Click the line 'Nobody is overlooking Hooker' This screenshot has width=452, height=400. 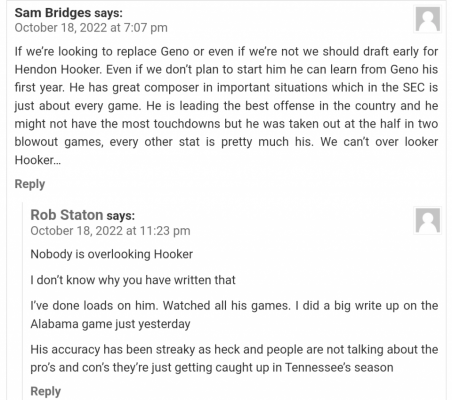click(112, 254)
